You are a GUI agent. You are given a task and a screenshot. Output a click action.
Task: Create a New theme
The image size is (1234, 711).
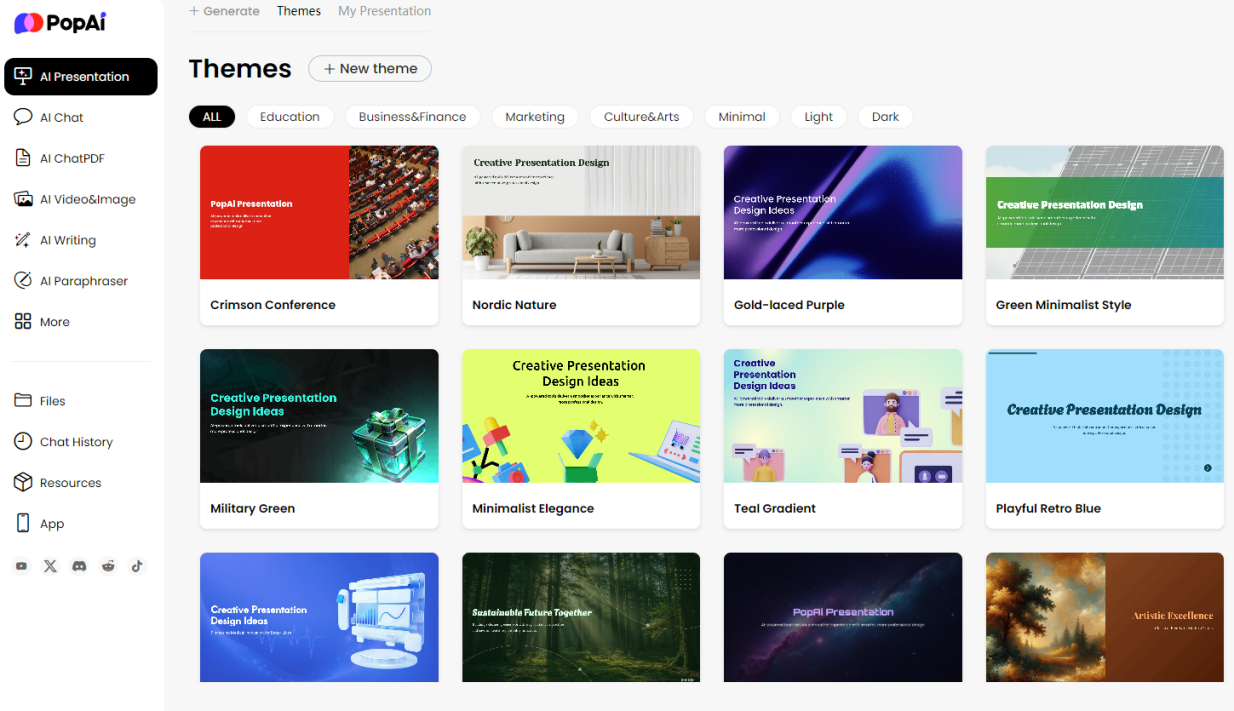coord(369,68)
